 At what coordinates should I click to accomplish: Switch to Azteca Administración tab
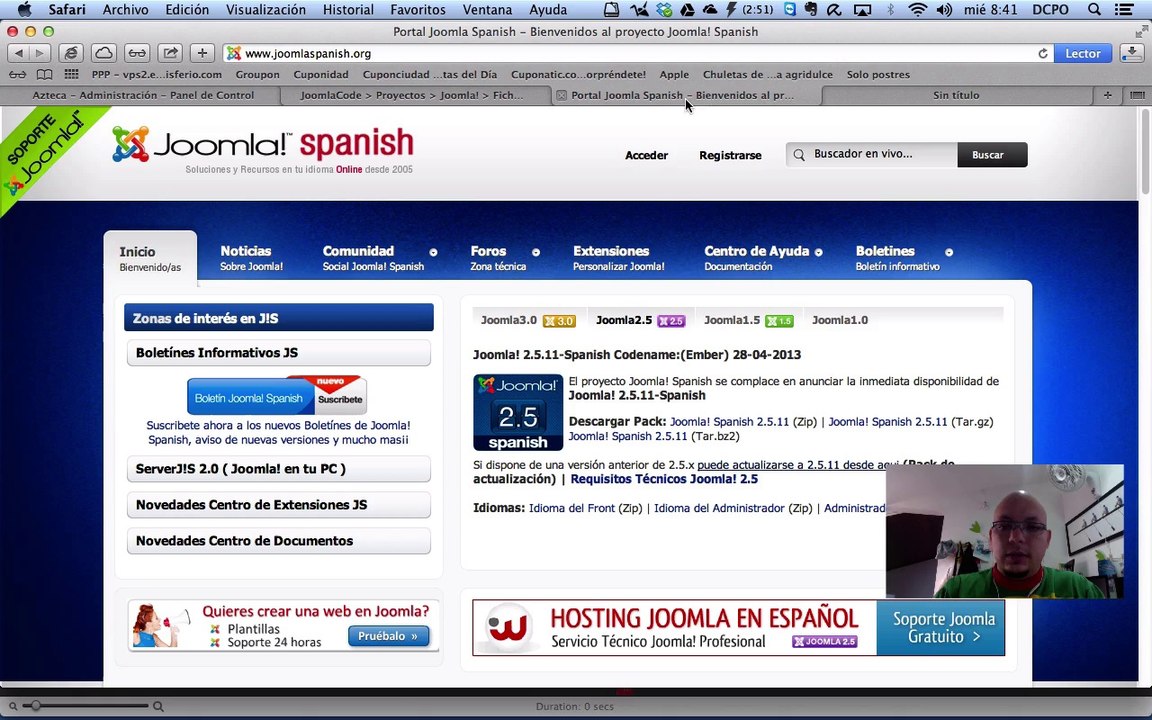[143, 95]
